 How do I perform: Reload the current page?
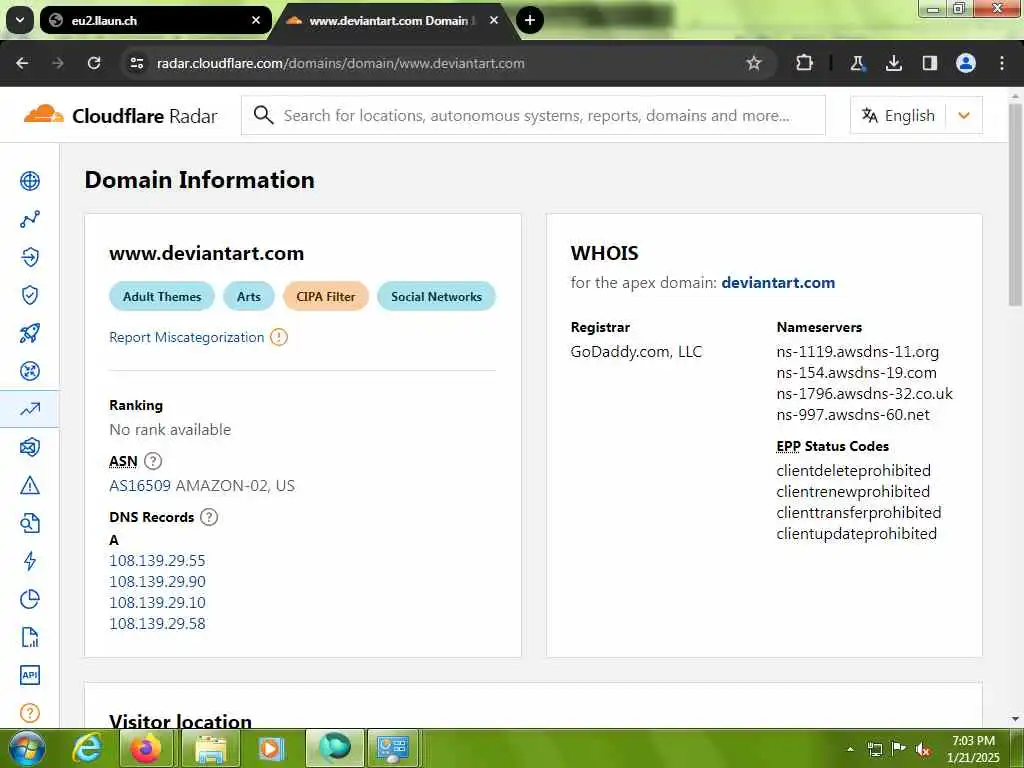click(94, 63)
